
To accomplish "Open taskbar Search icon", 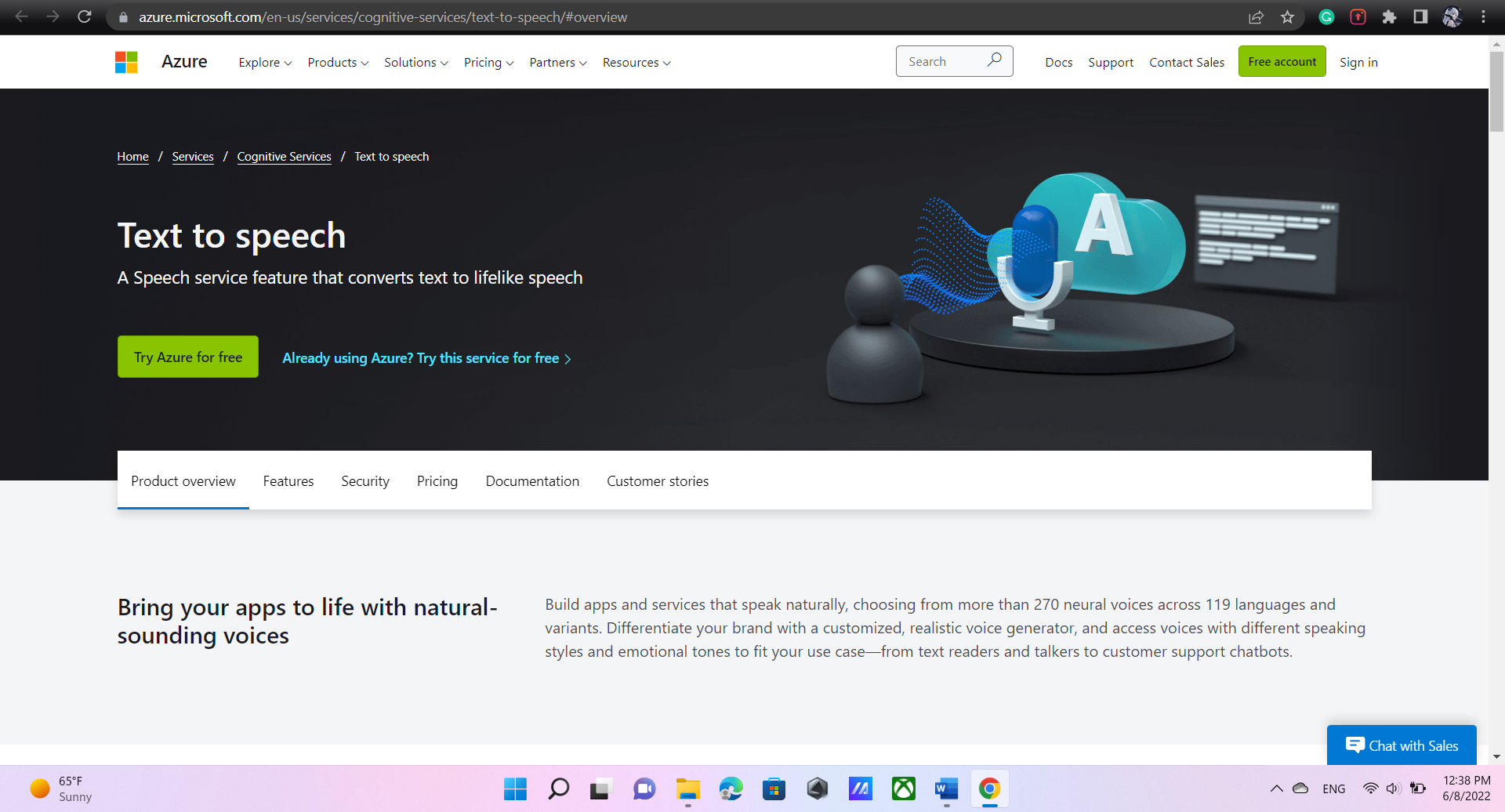I will coord(558,788).
